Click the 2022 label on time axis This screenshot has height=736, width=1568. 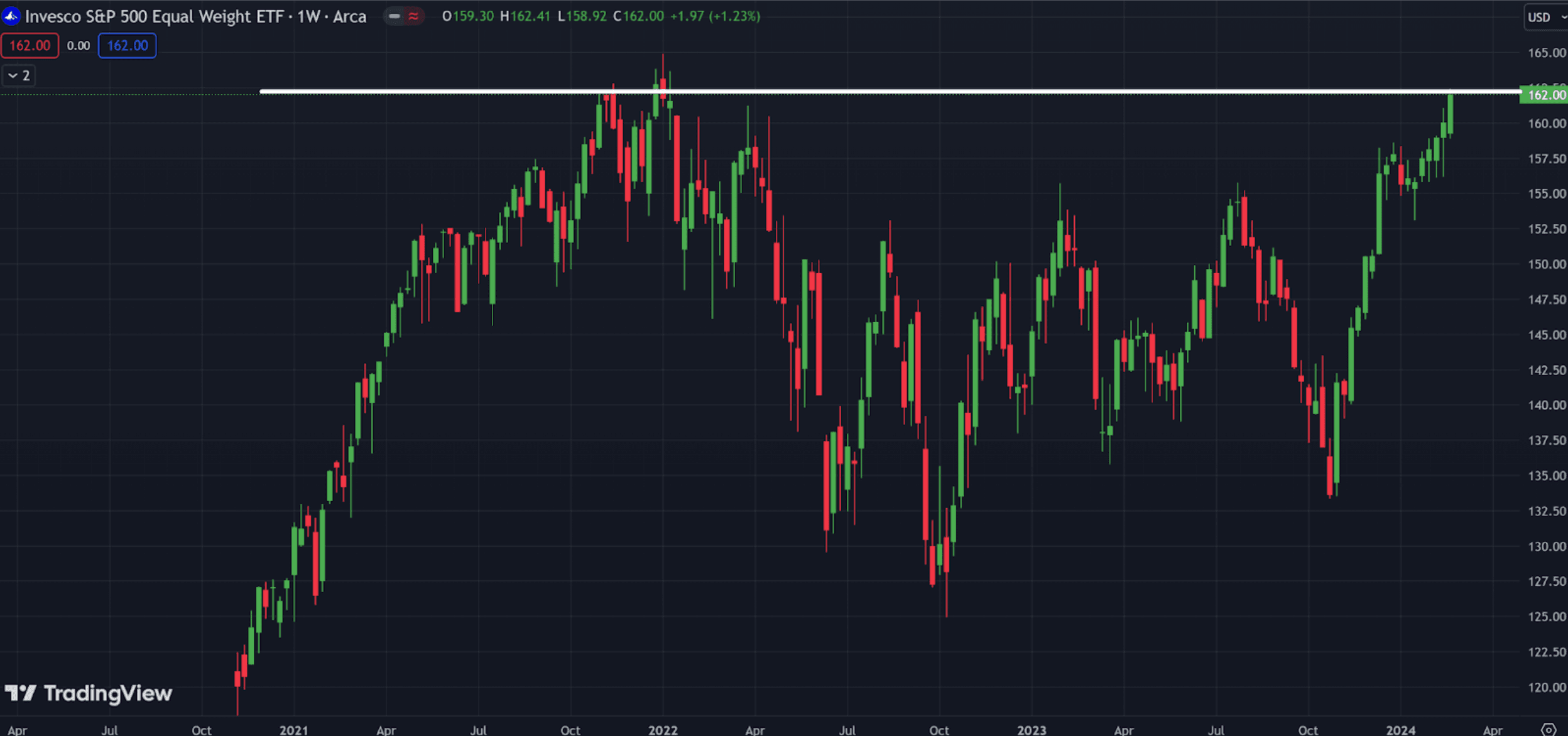tap(663, 730)
